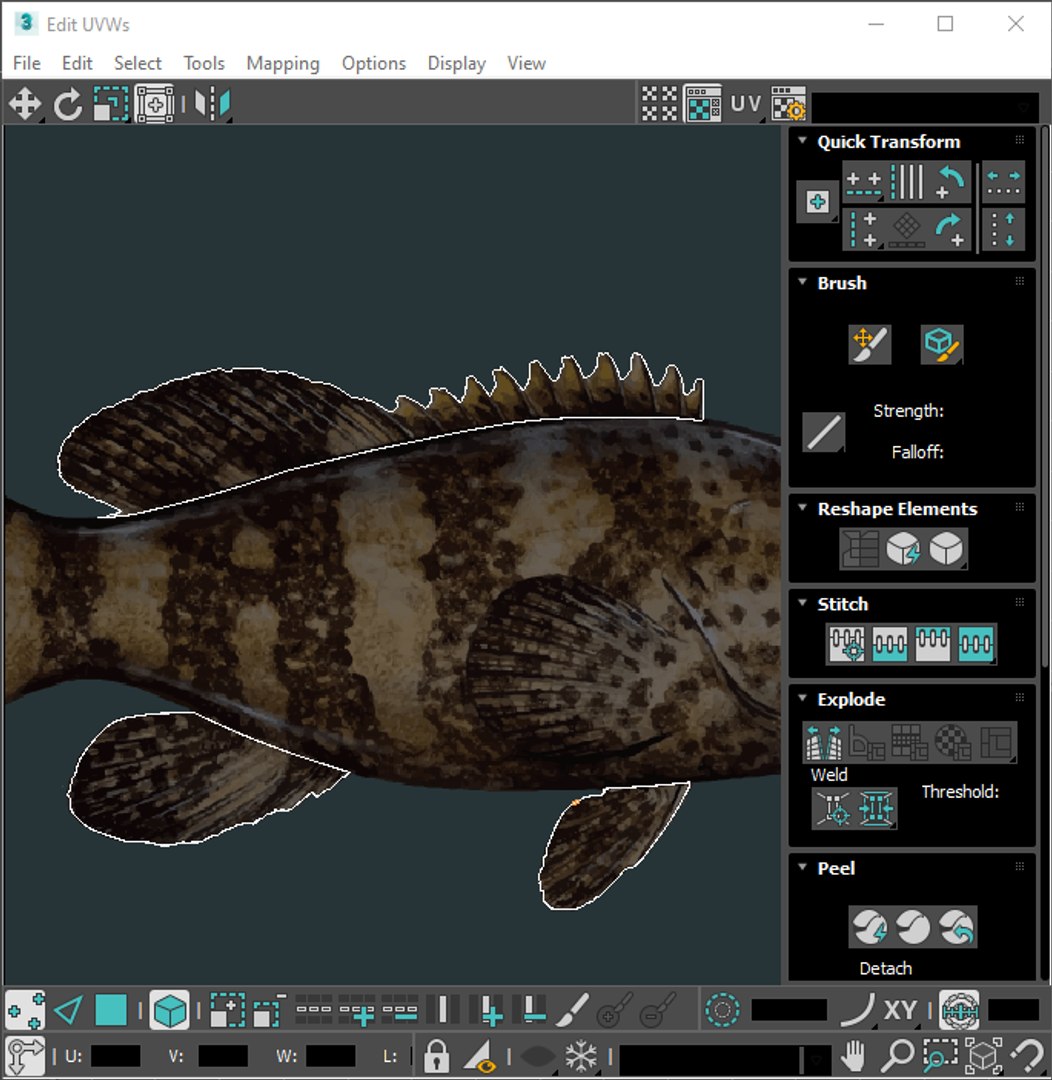Activate the Zoom magnifier tool
The width and height of the screenshot is (1052, 1080).
897,1055
